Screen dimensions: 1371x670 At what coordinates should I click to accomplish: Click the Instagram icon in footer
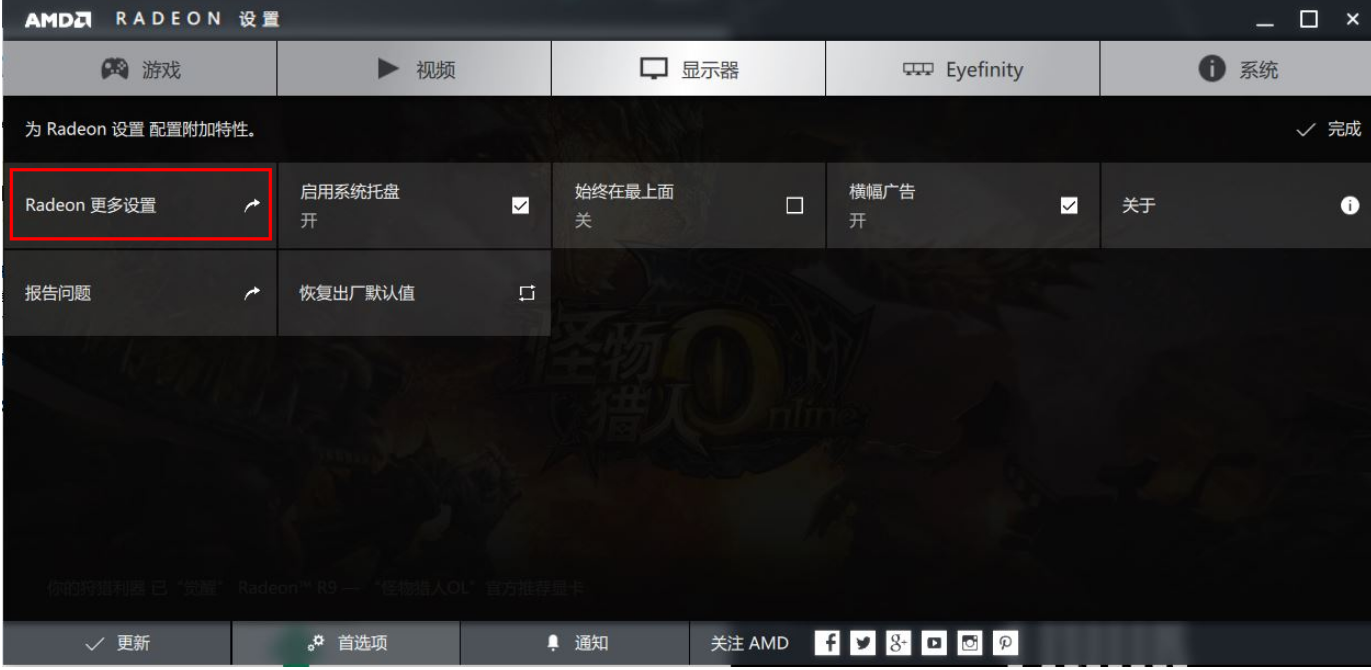(969, 643)
